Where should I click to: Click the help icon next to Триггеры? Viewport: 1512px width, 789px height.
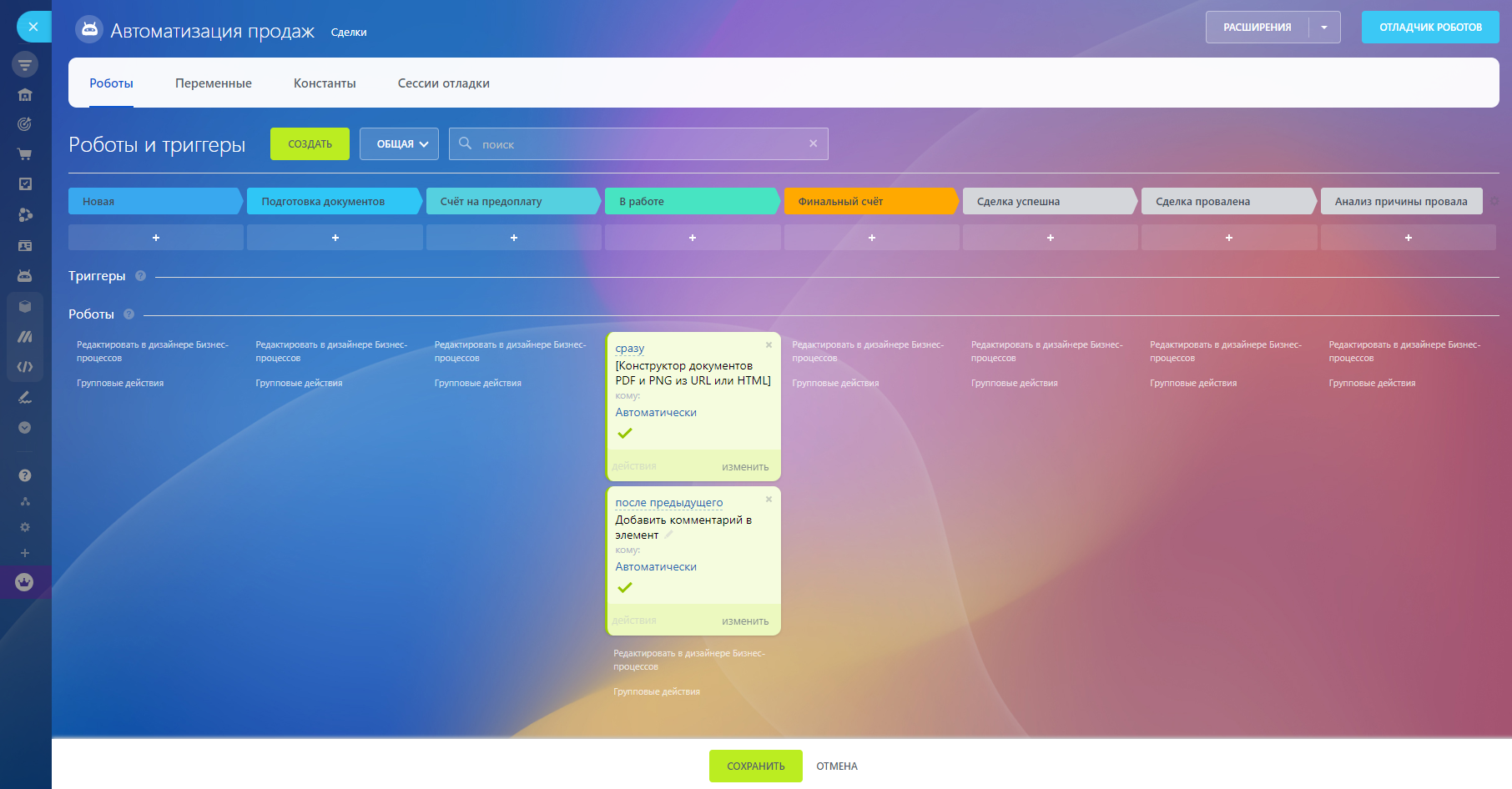coord(140,276)
